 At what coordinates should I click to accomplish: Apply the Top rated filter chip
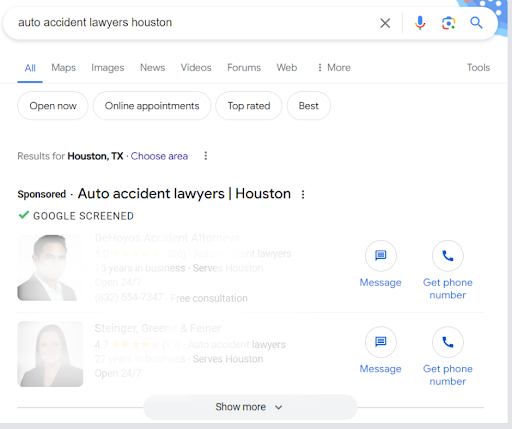[249, 106]
